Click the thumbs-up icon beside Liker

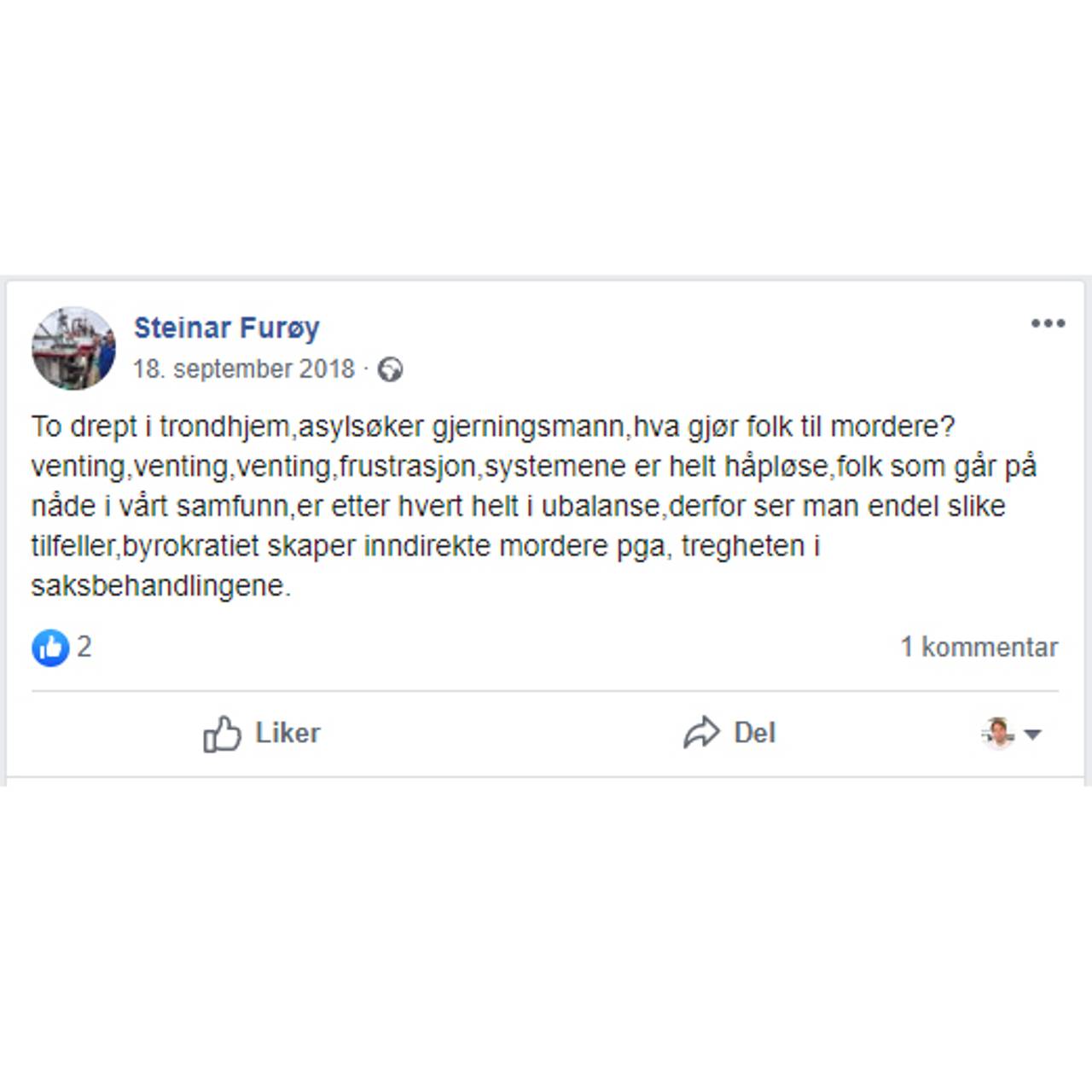[x=222, y=733]
